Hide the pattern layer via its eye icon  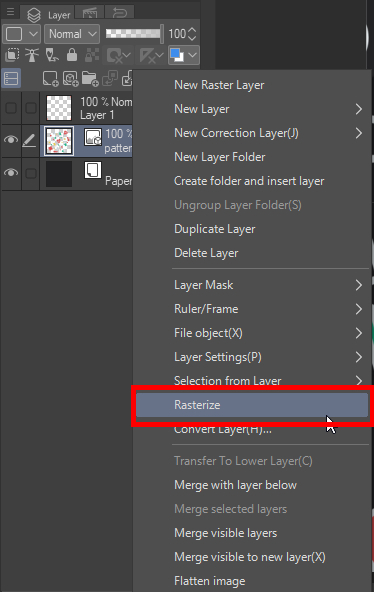tap(11, 140)
